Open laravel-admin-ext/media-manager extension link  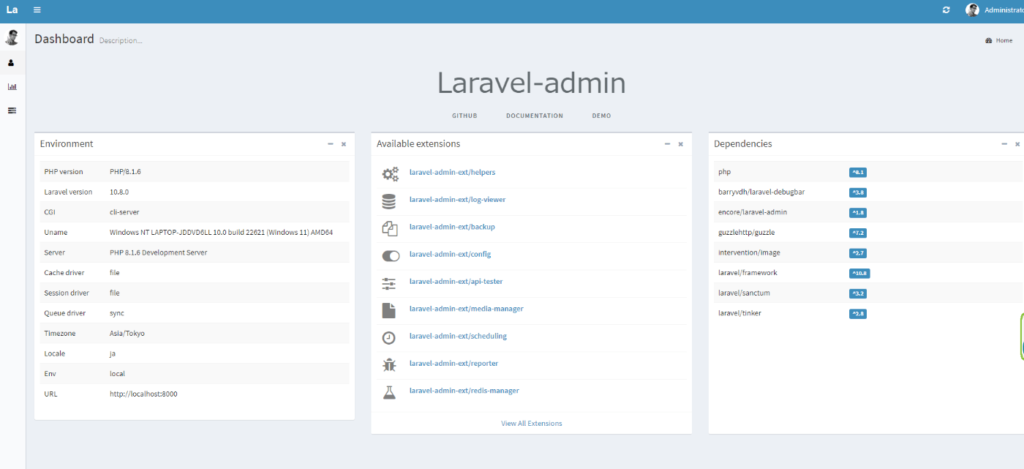(466, 309)
